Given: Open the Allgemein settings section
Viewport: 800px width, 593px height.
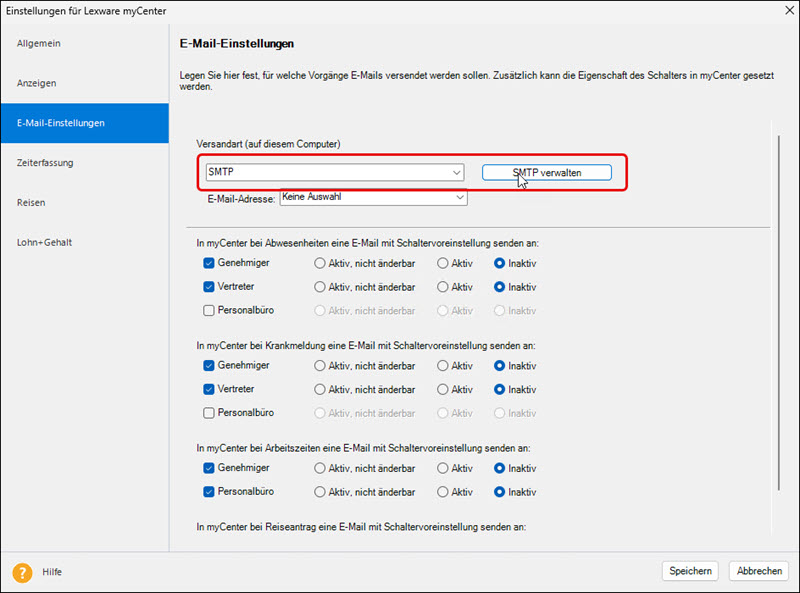Looking at the screenshot, I should coord(38,43).
